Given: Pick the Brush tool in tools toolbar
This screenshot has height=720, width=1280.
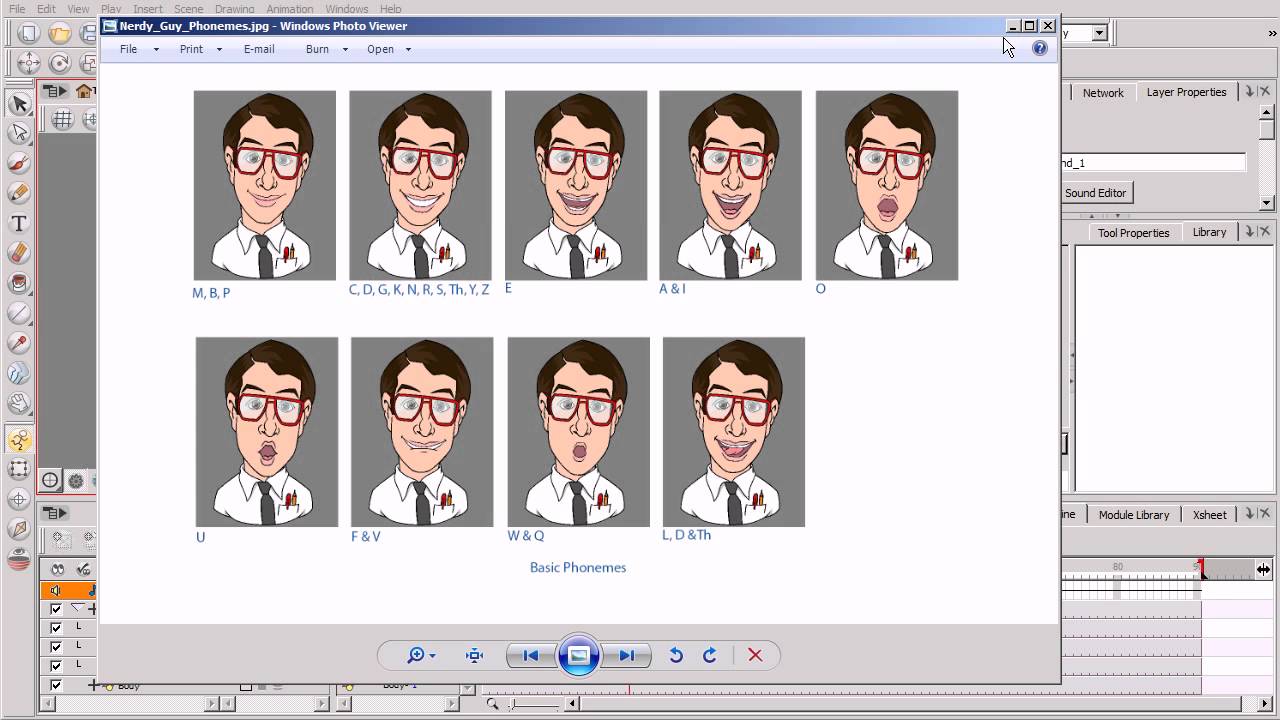Looking at the screenshot, I should [x=19, y=163].
